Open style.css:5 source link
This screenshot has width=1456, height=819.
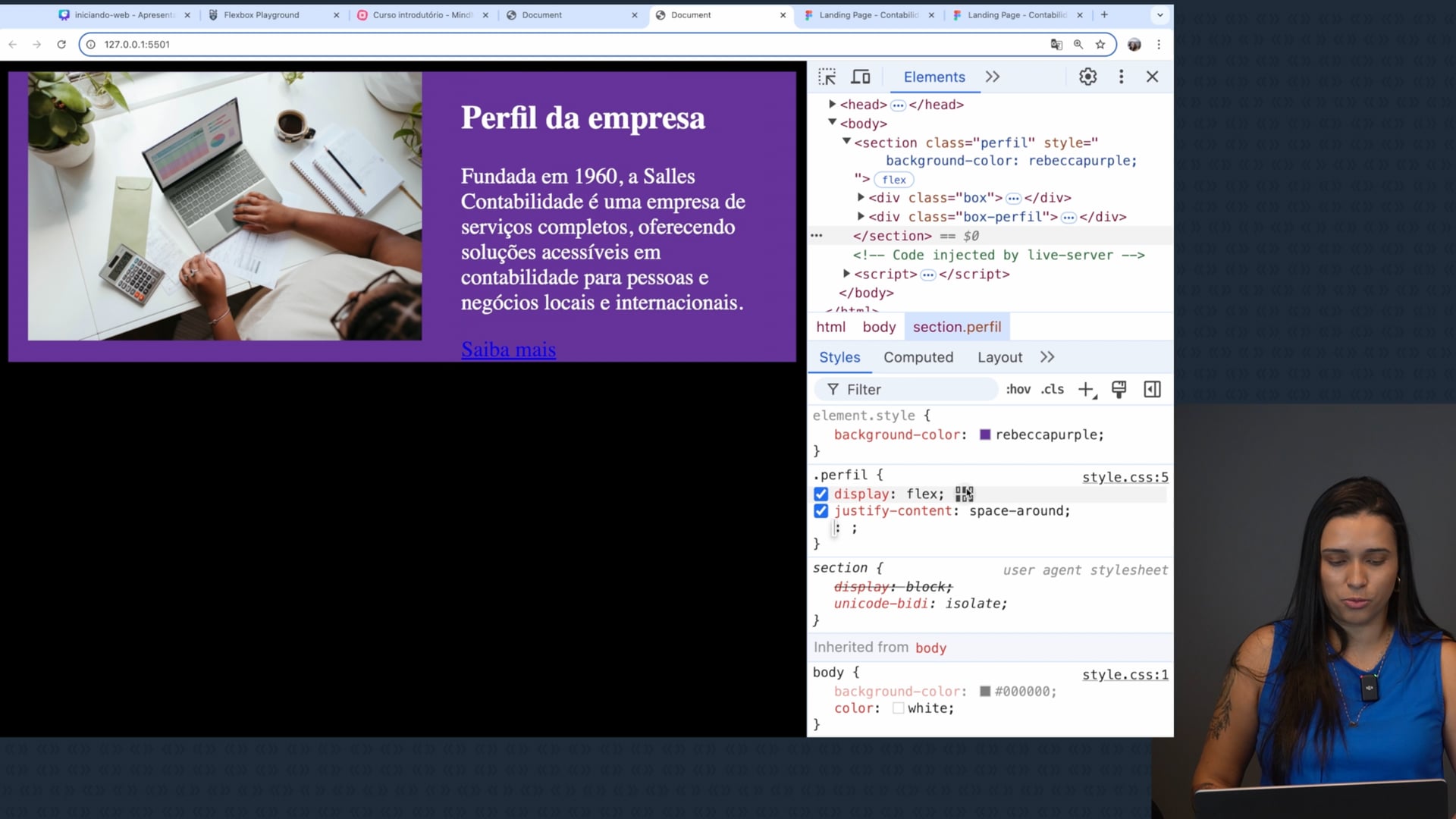(1125, 478)
